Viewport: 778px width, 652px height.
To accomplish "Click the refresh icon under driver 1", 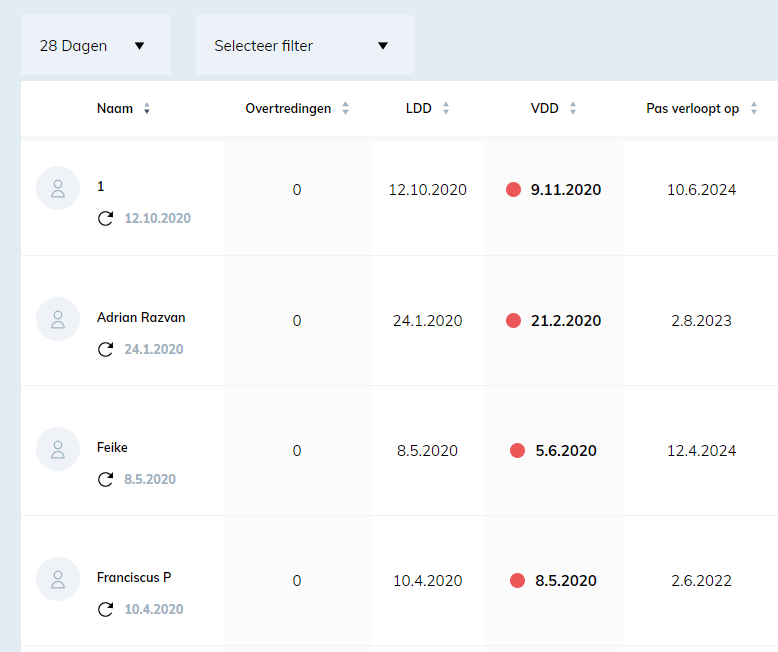I will [x=105, y=218].
